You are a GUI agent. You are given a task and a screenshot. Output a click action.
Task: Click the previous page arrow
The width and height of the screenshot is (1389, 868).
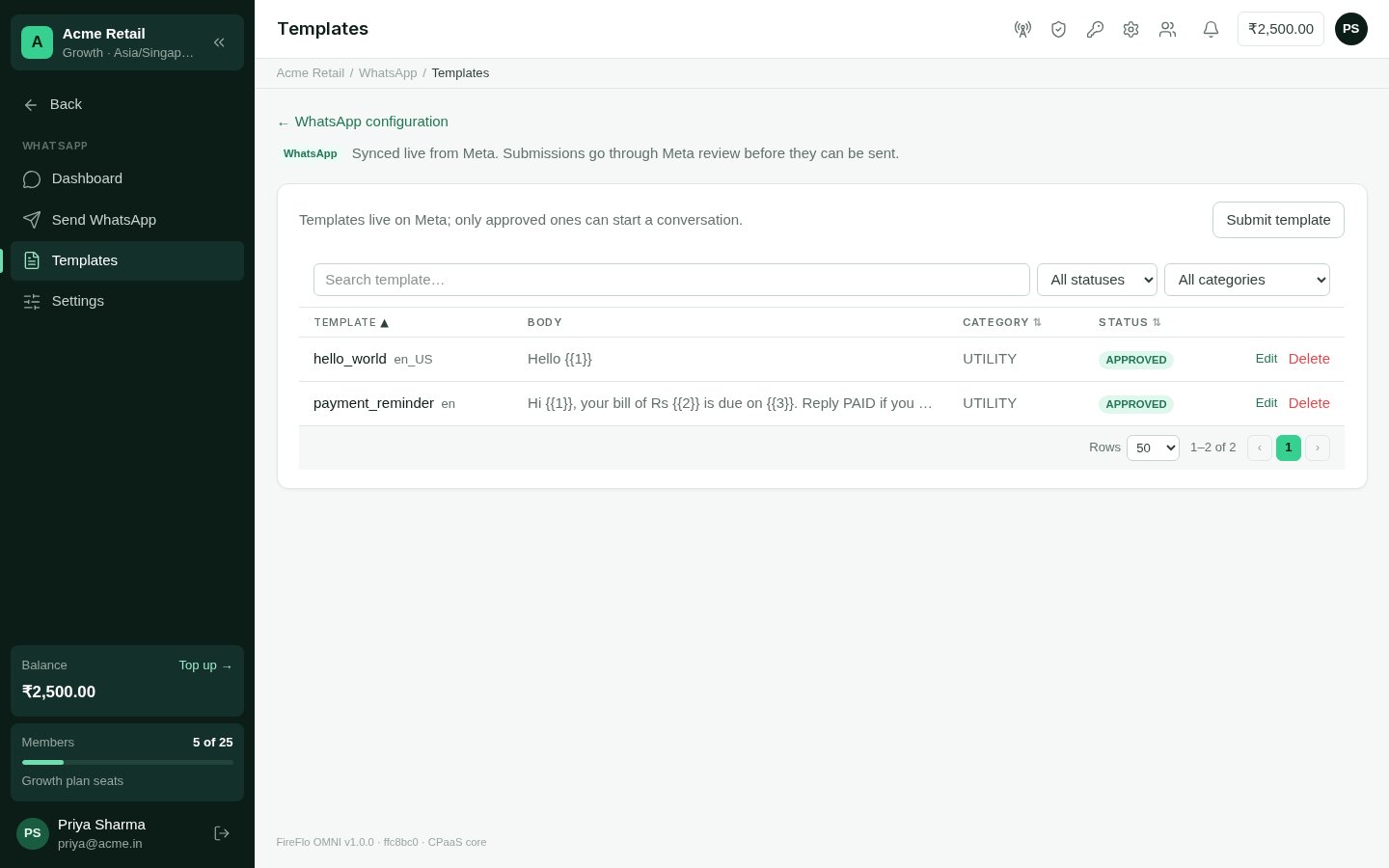[x=1259, y=448]
